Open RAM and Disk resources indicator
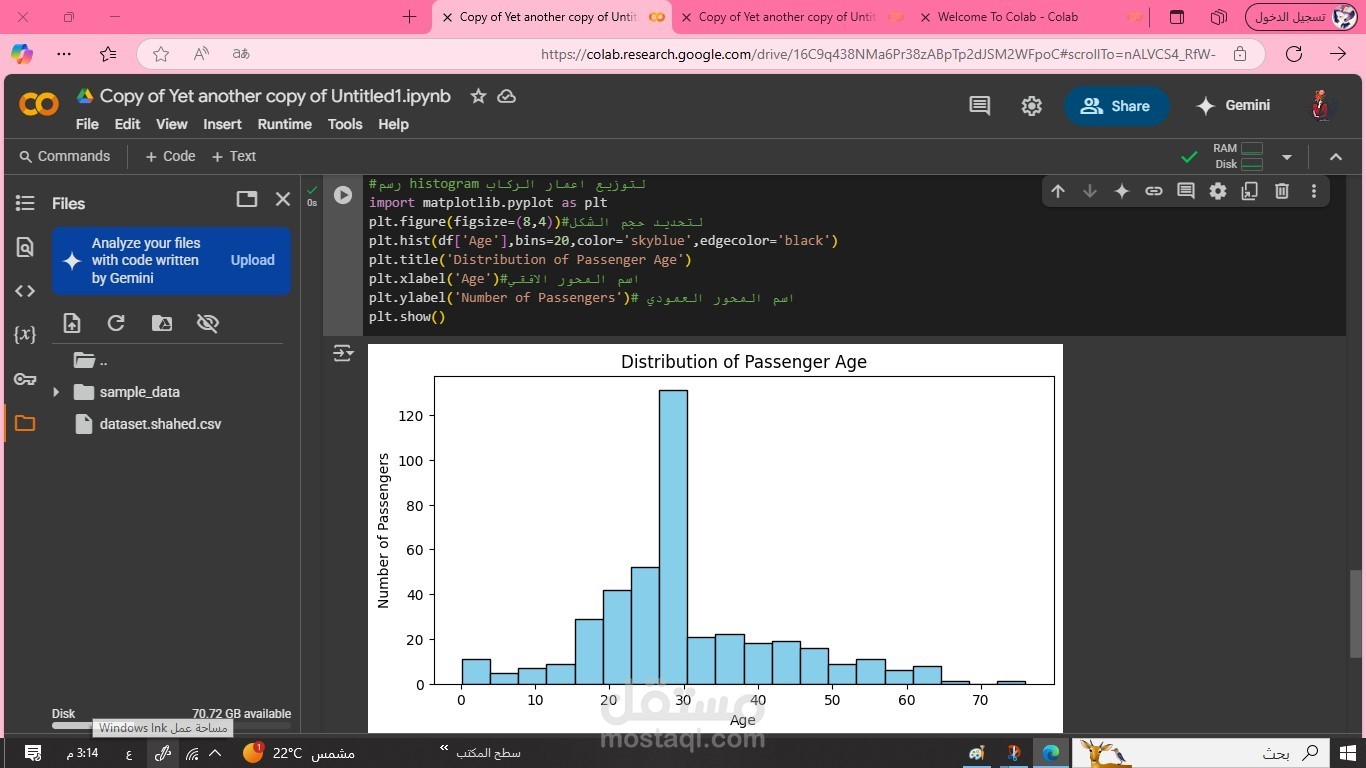Screen dimensions: 1366x768 pos(1238,156)
